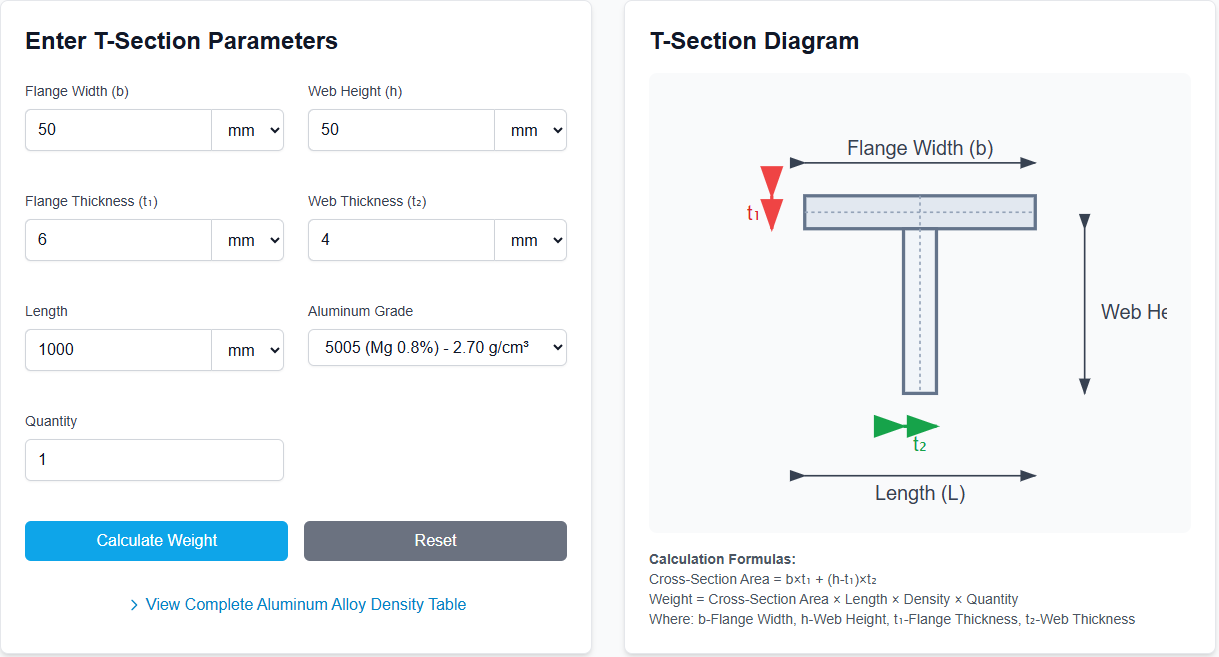Click the red t₁ thickness arrow marker
This screenshot has height=657, width=1219.
coord(771,198)
